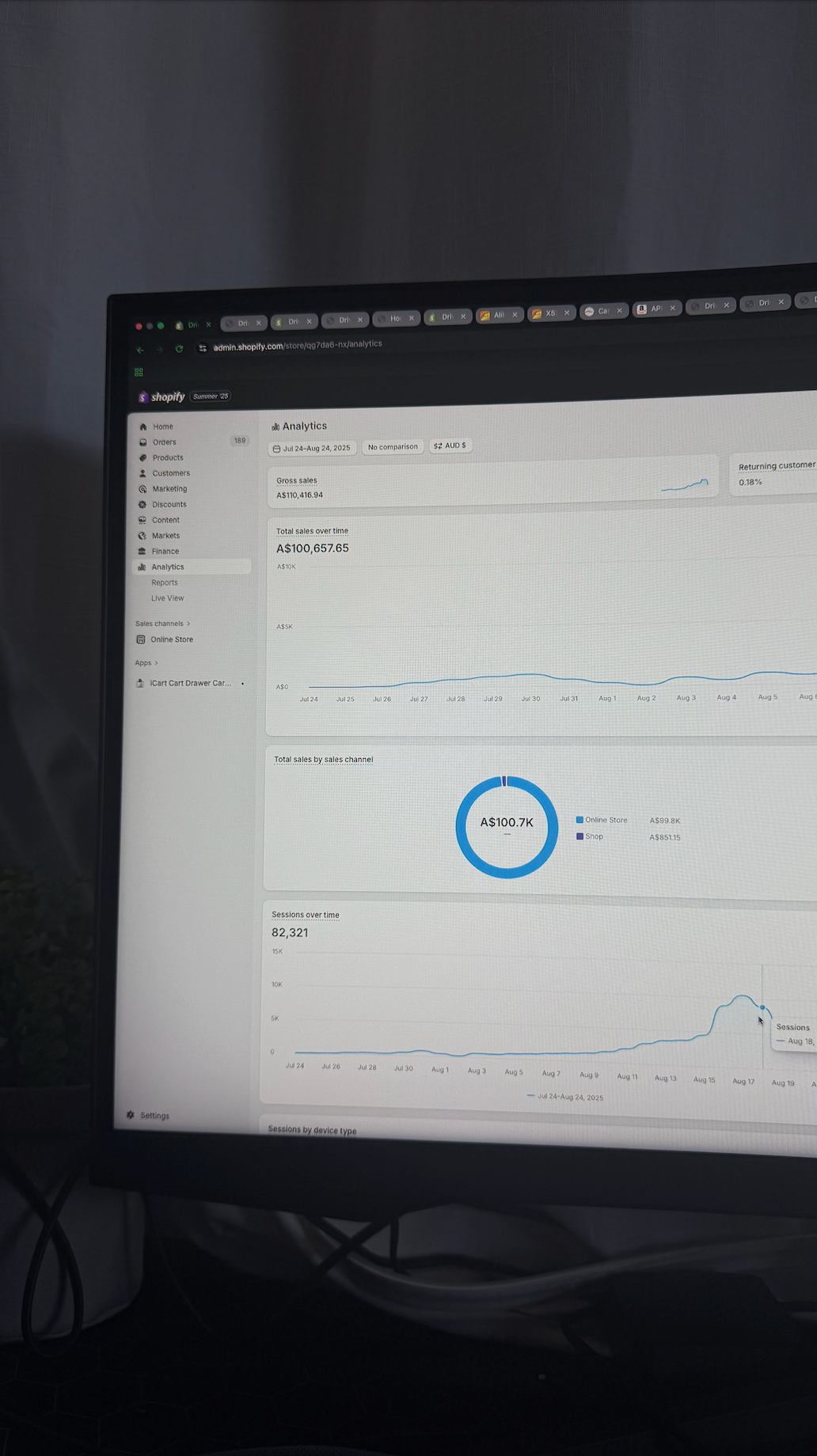The image size is (817, 1456).
Task: Expand the Apps section in sidebar
Action: 146,663
